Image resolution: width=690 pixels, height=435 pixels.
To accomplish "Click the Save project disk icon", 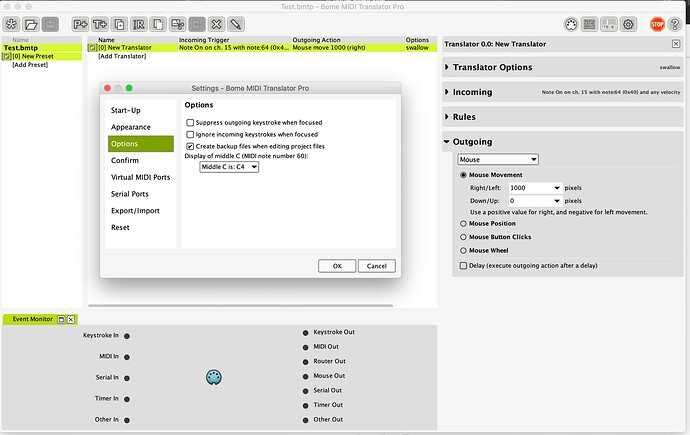I will click(x=50, y=24).
